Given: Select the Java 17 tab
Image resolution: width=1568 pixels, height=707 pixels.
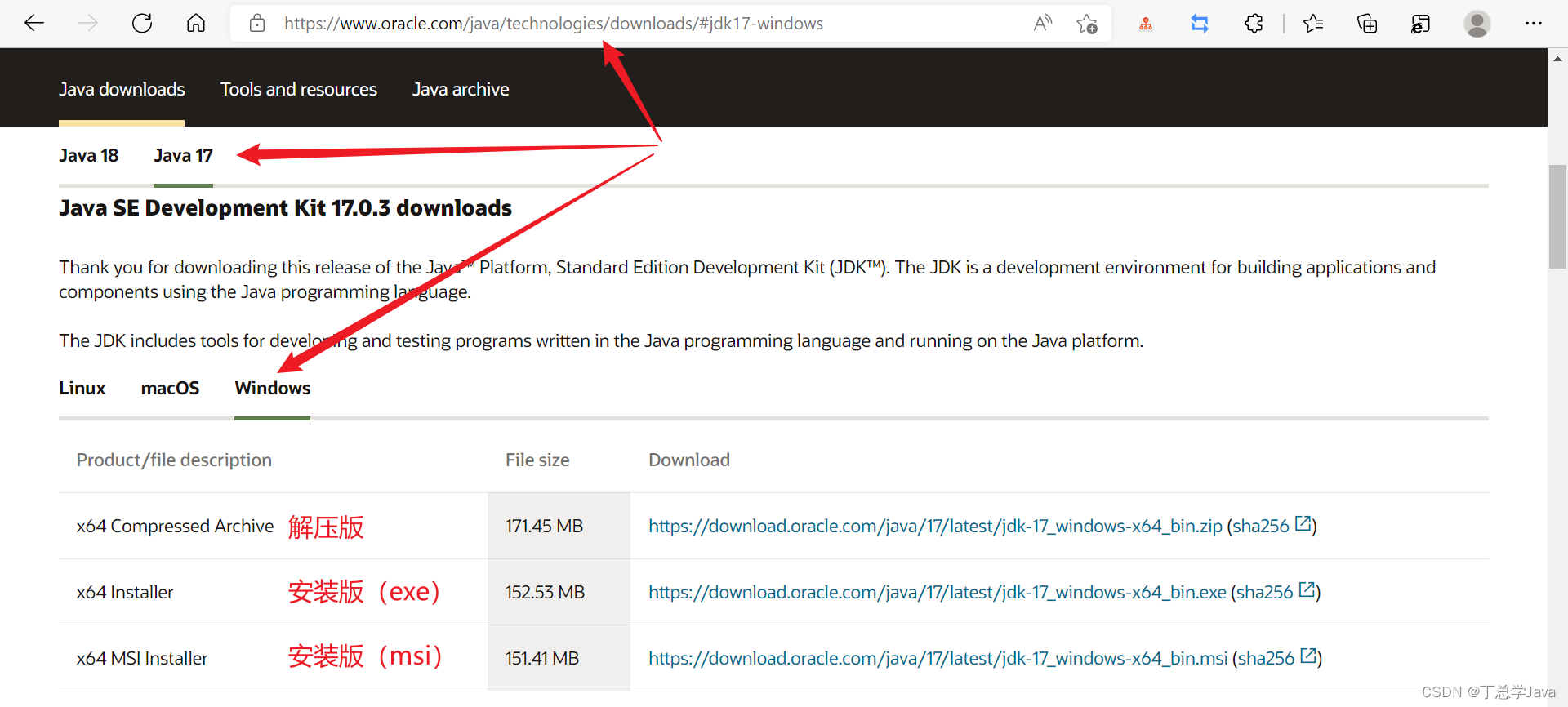Looking at the screenshot, I should (x=184, y=155).
